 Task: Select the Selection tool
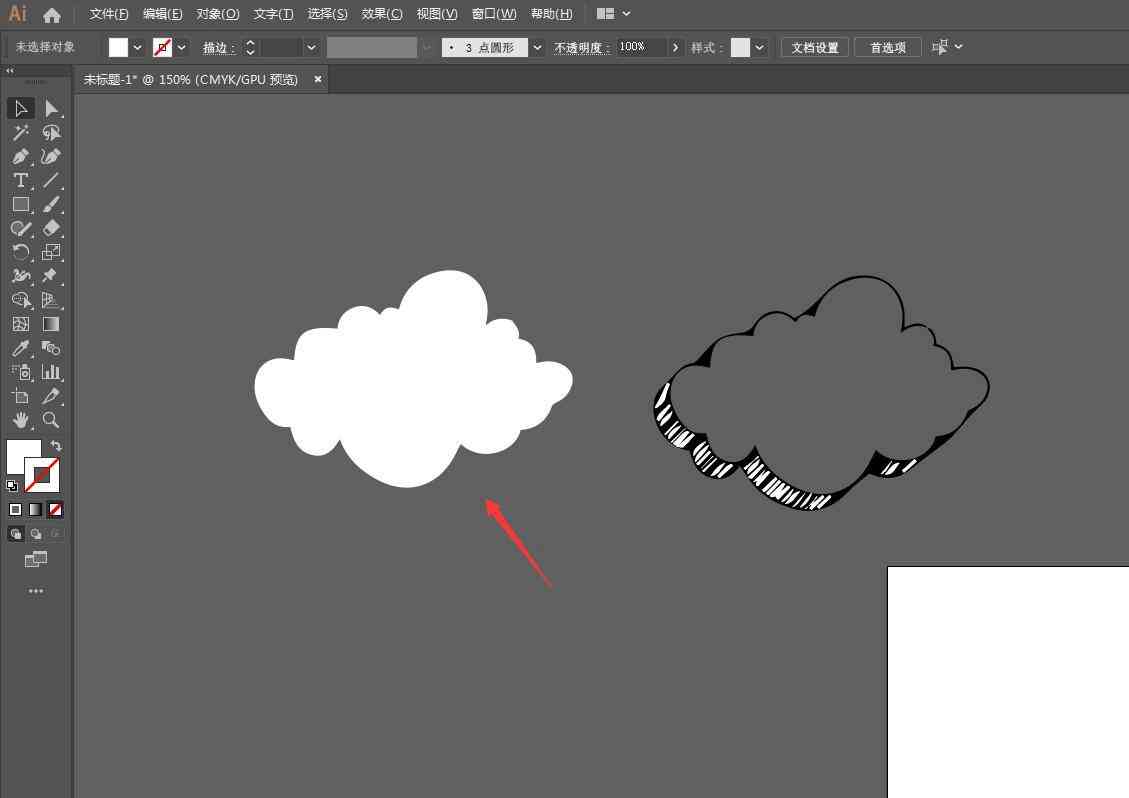[21, 109]
